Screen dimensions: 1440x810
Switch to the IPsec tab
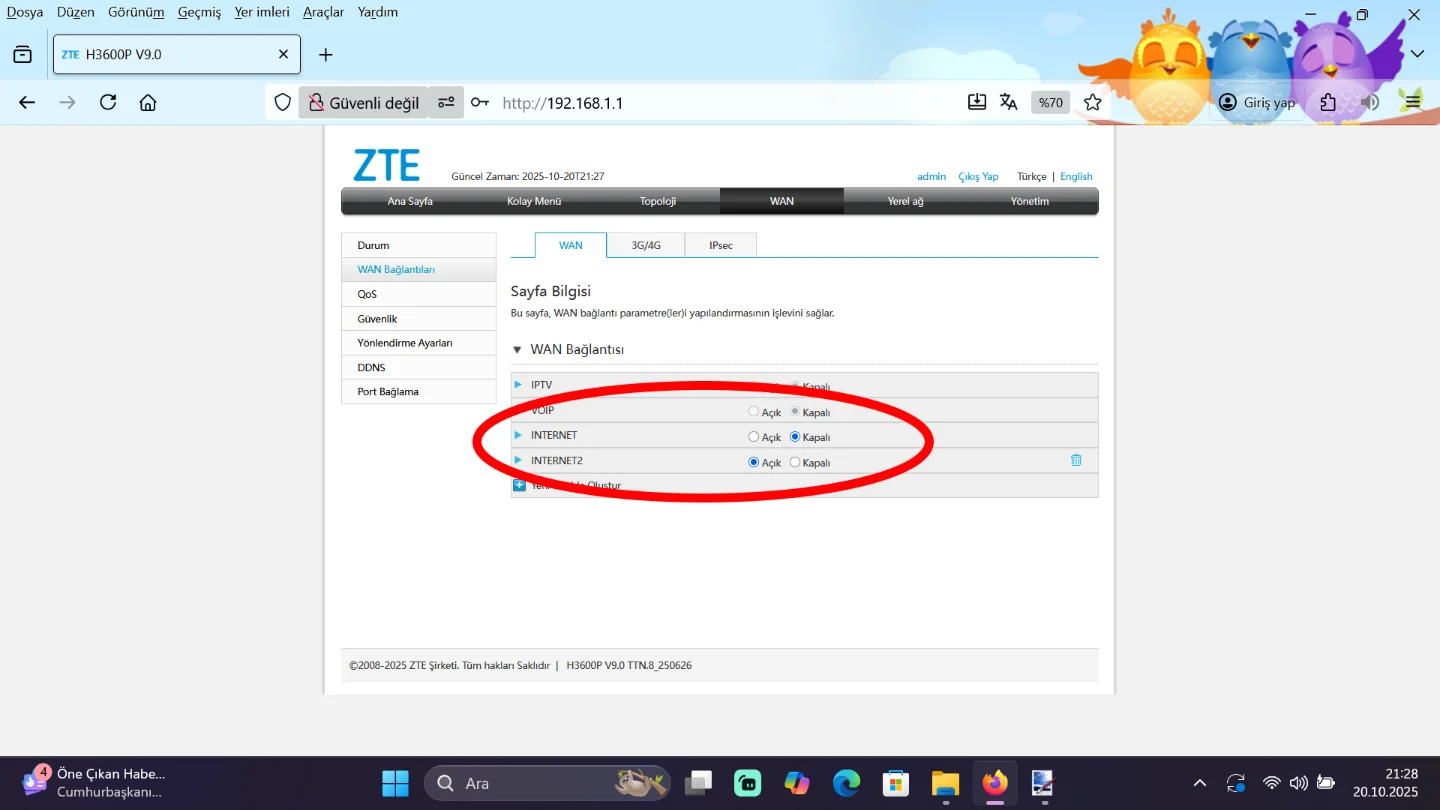(721, 245)
